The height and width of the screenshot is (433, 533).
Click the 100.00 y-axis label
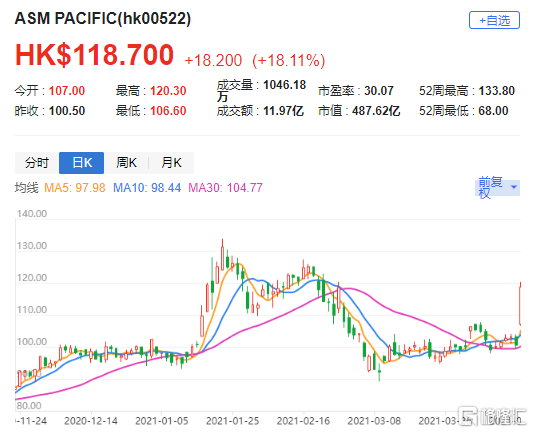[32, 342]
